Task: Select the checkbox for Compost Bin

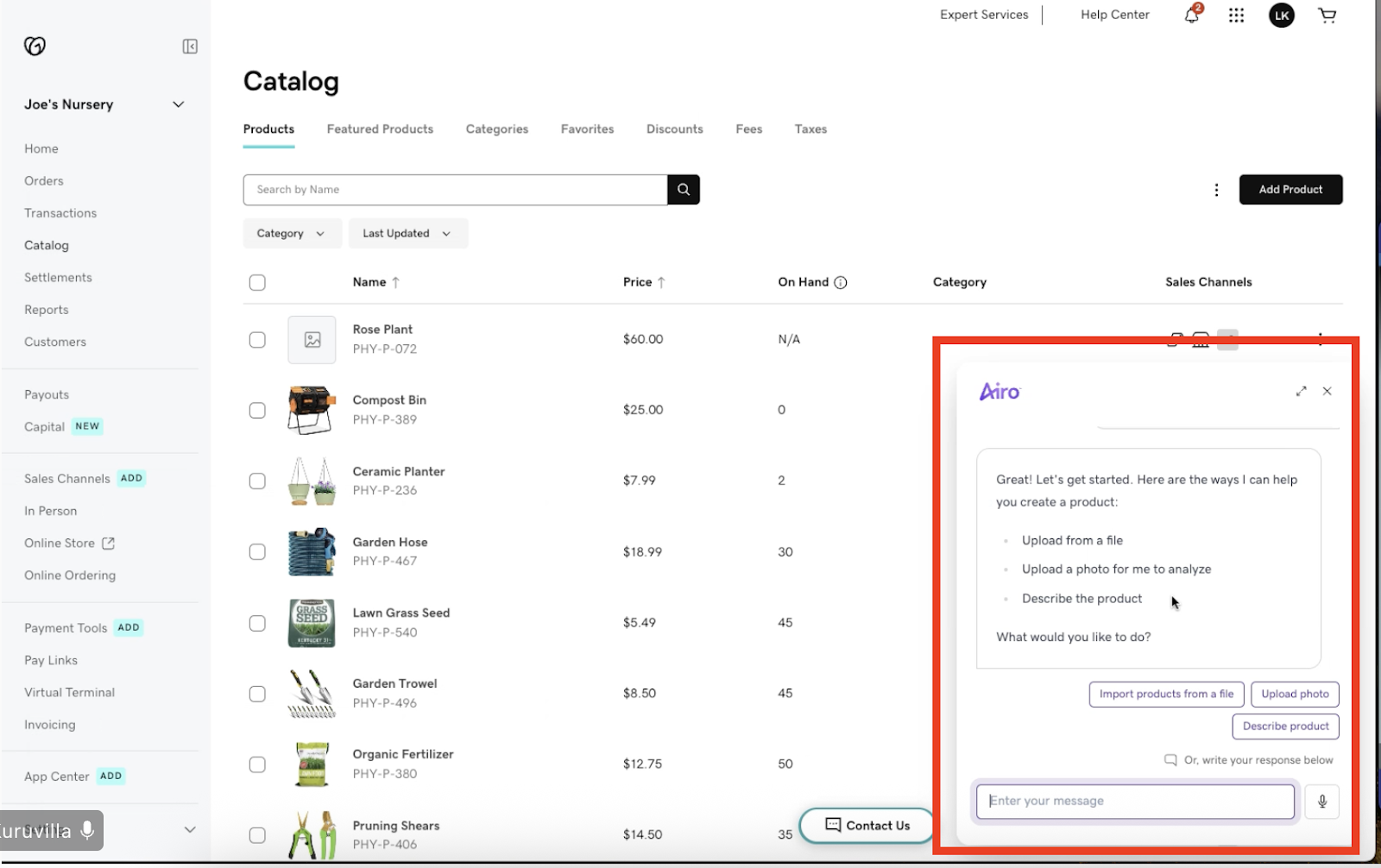Action: [x=257, y=410]
